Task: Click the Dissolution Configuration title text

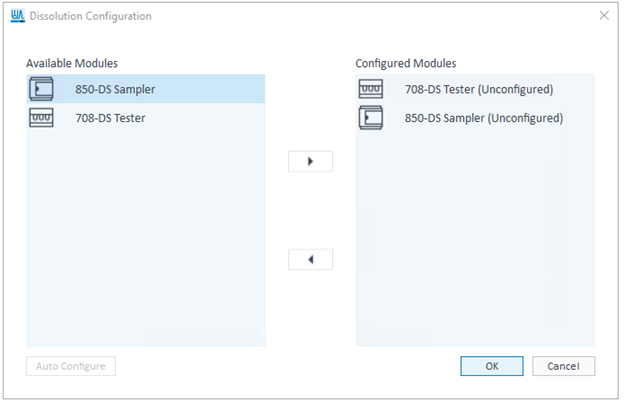Action: tap(91, 16)
